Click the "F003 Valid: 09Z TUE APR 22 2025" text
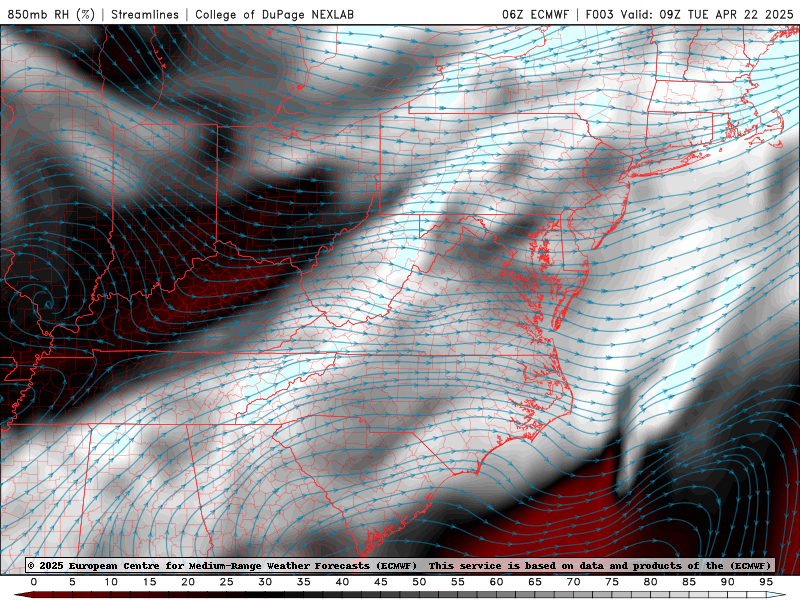Viewport: 800px width, 600px height. tap(689, 14)
